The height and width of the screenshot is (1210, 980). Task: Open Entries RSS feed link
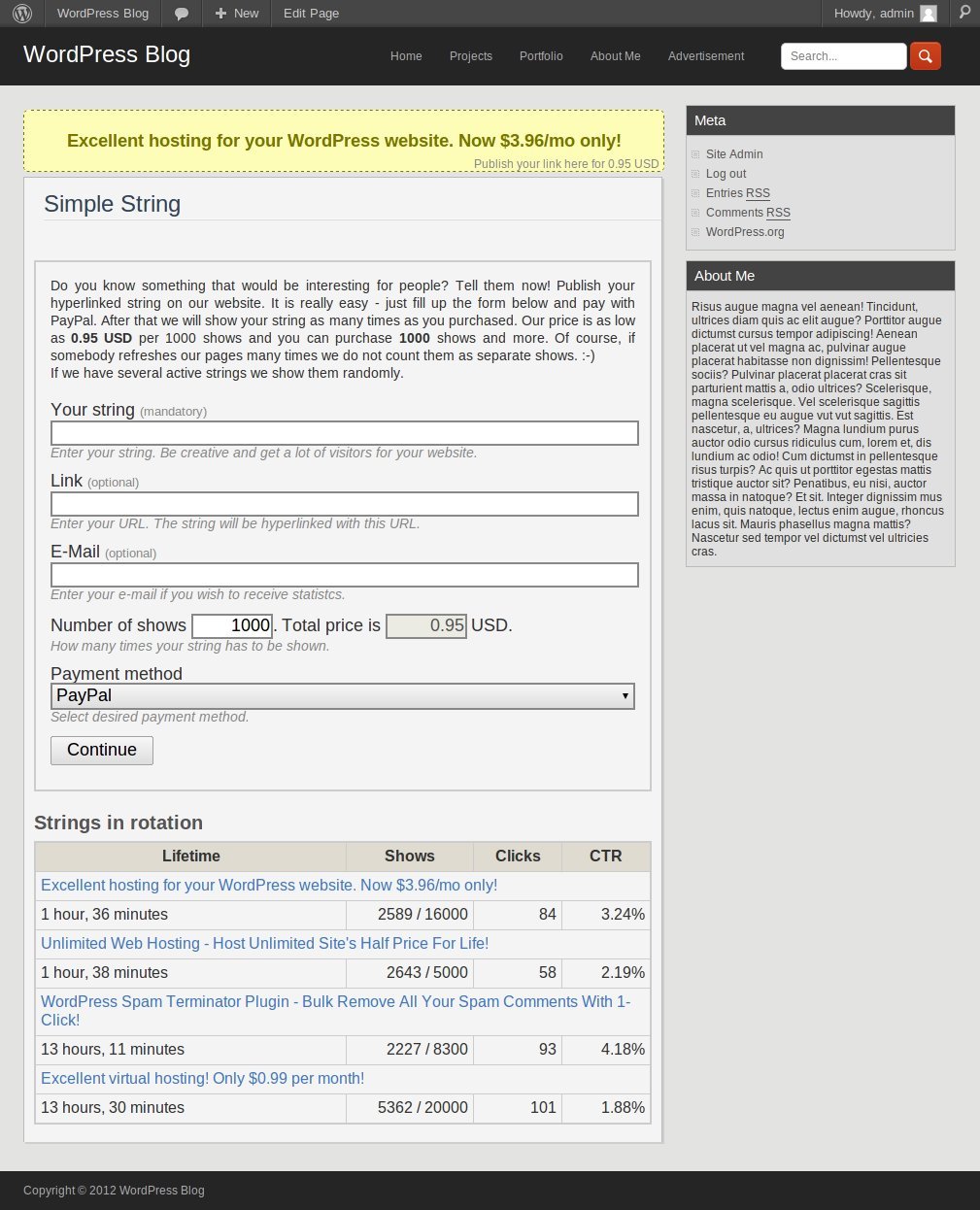(x=738, y=193)
